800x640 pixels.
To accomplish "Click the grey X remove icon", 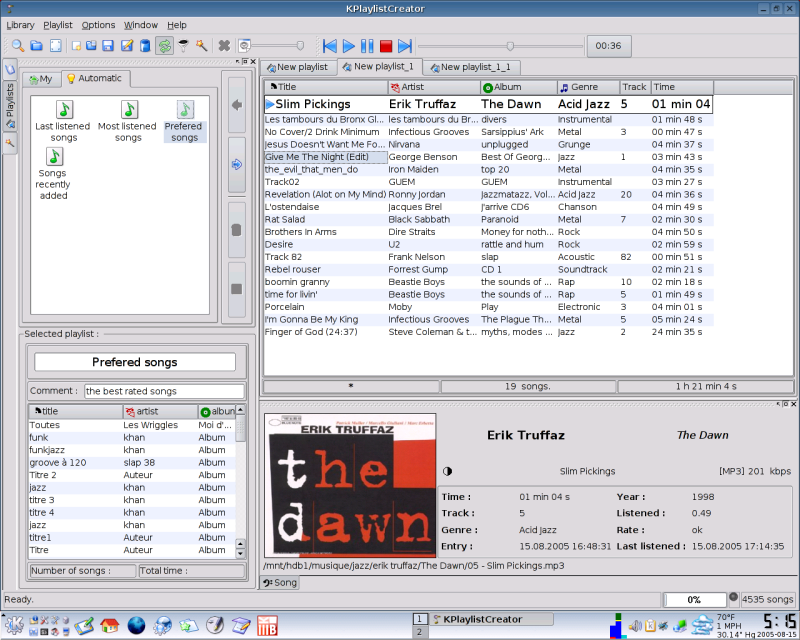I will [224, 46].
